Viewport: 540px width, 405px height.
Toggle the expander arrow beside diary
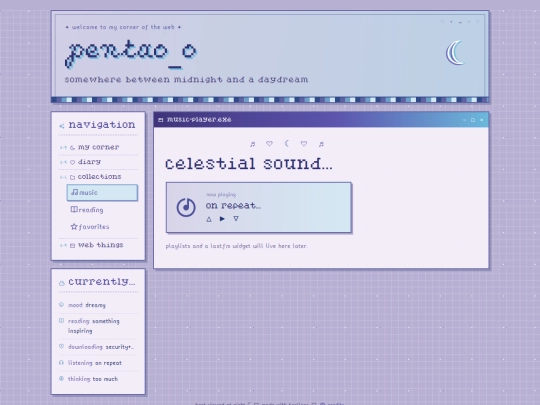pos(63,162)
